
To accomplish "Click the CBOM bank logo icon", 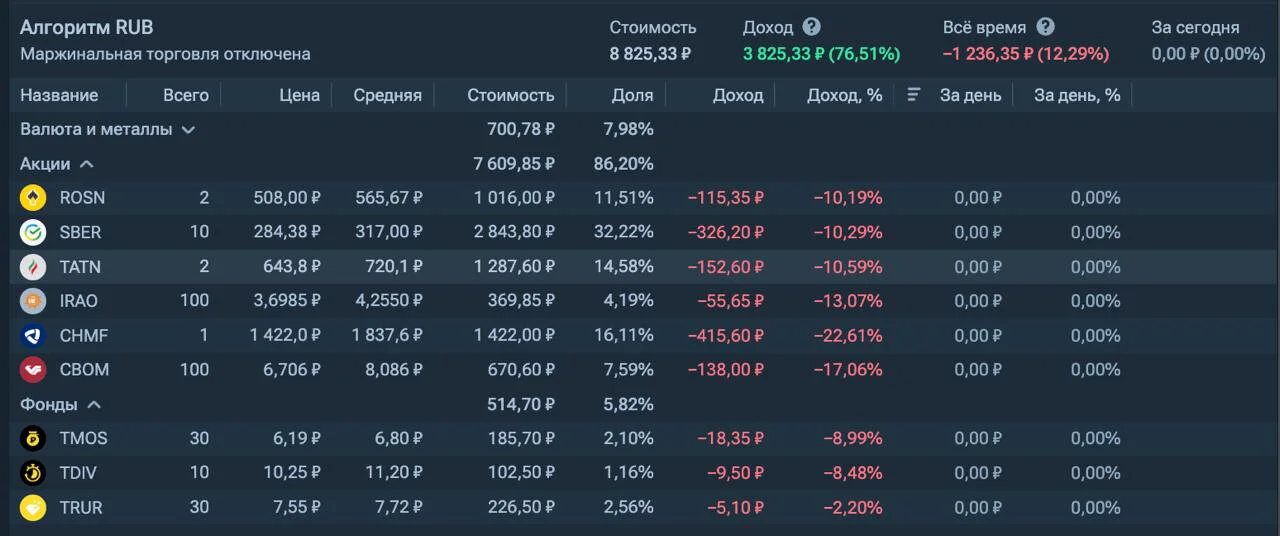I will click(33, 370).
